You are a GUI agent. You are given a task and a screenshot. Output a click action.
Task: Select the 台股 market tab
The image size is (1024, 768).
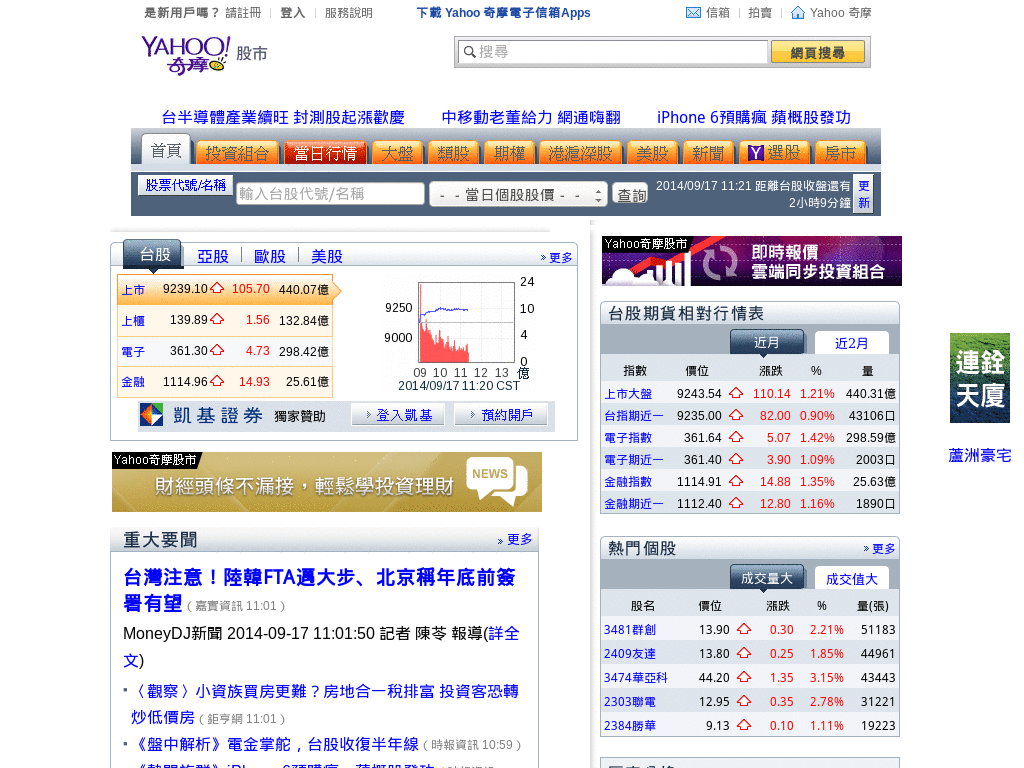[x=155, y=254]
